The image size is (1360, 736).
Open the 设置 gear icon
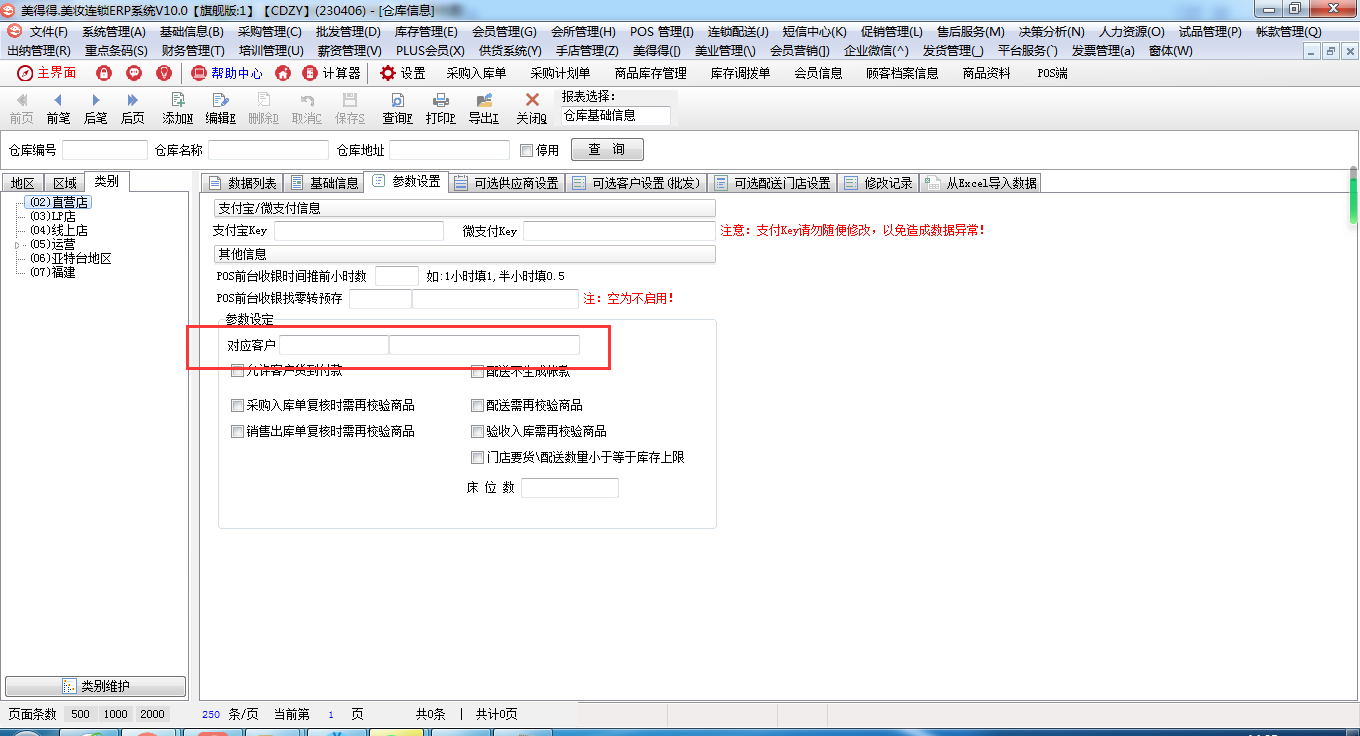click(388, 73)
